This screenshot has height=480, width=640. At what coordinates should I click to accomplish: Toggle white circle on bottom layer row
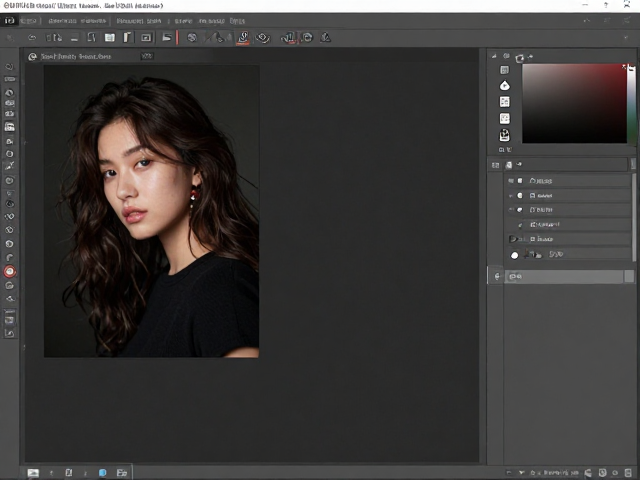click(x=514, y=255)
